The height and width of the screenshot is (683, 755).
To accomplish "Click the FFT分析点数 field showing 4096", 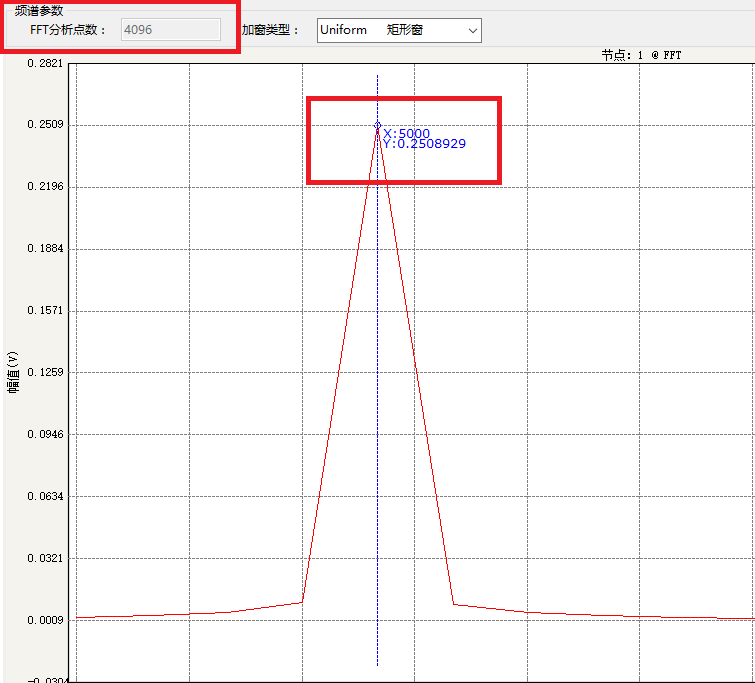I will pos(170,30).
